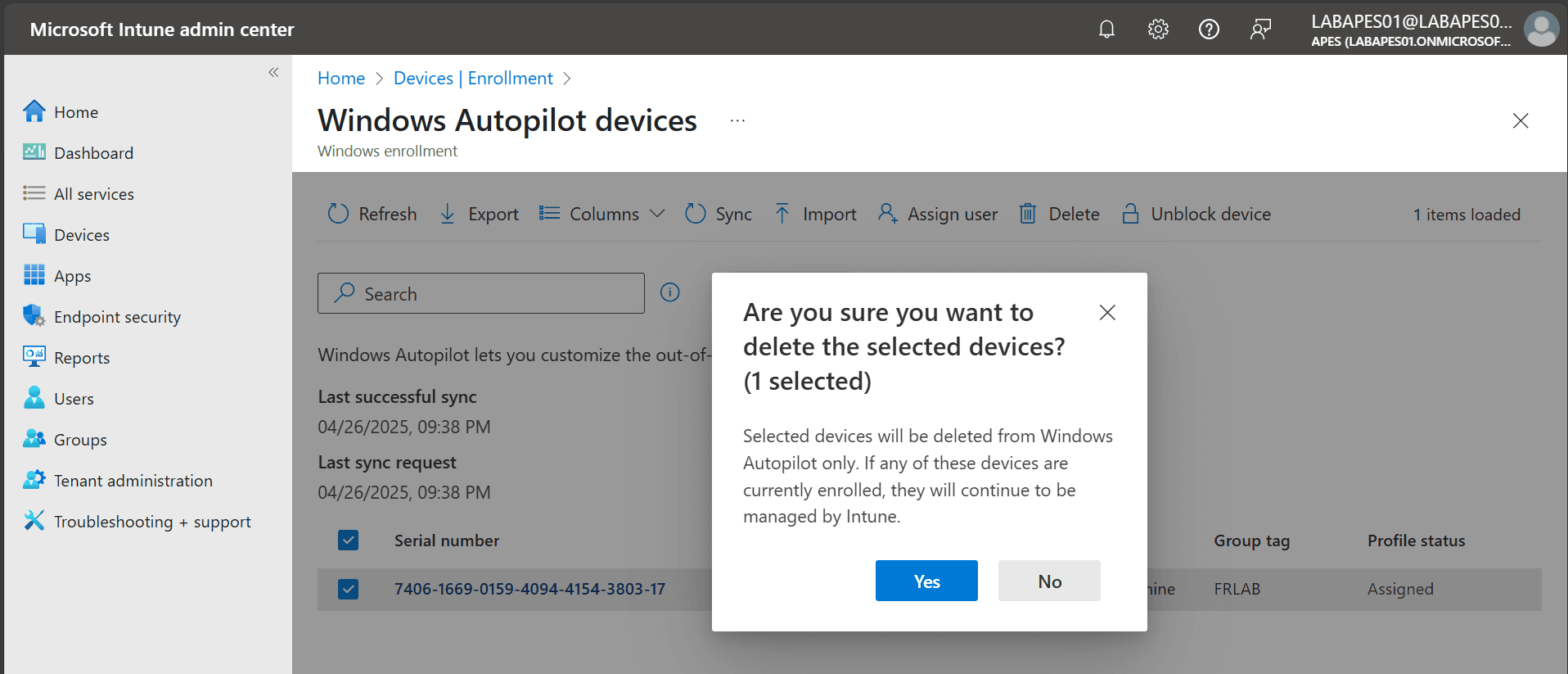Toggle the select-all checkbox in table header
This screenshot has width=1568, height=674.
point(349,540)
